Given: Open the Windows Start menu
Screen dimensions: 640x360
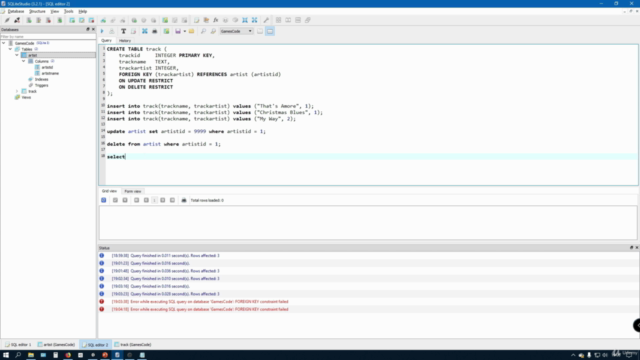Looking at the screenshot, I should (6, 355).
